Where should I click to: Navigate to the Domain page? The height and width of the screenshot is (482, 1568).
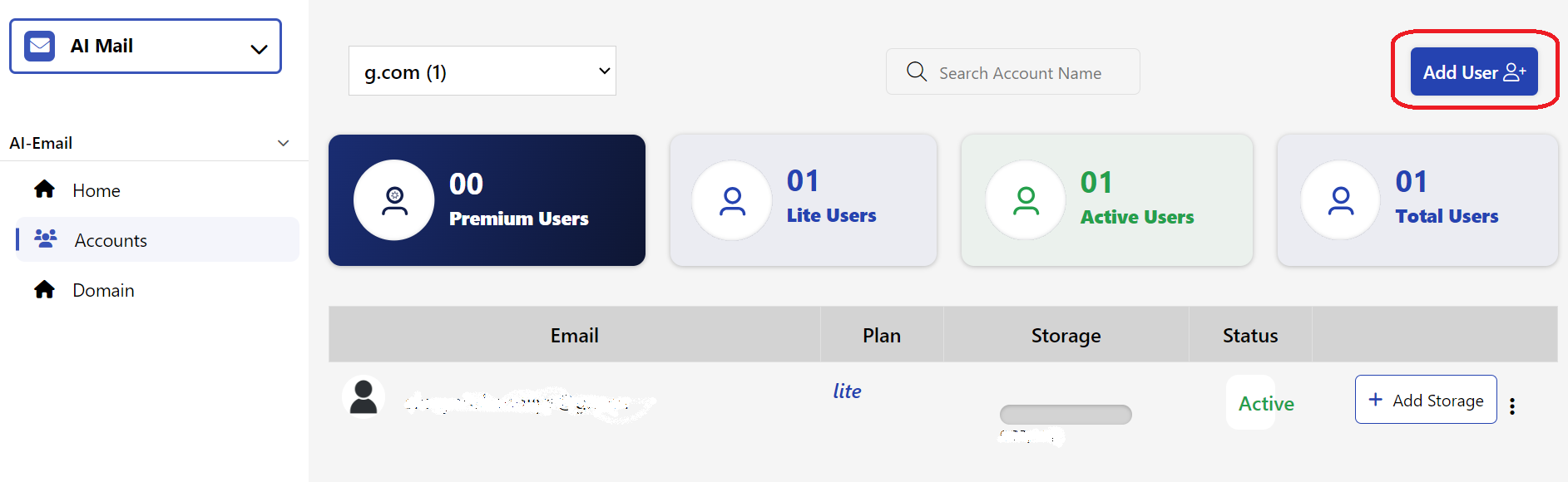tap(103, 290)
